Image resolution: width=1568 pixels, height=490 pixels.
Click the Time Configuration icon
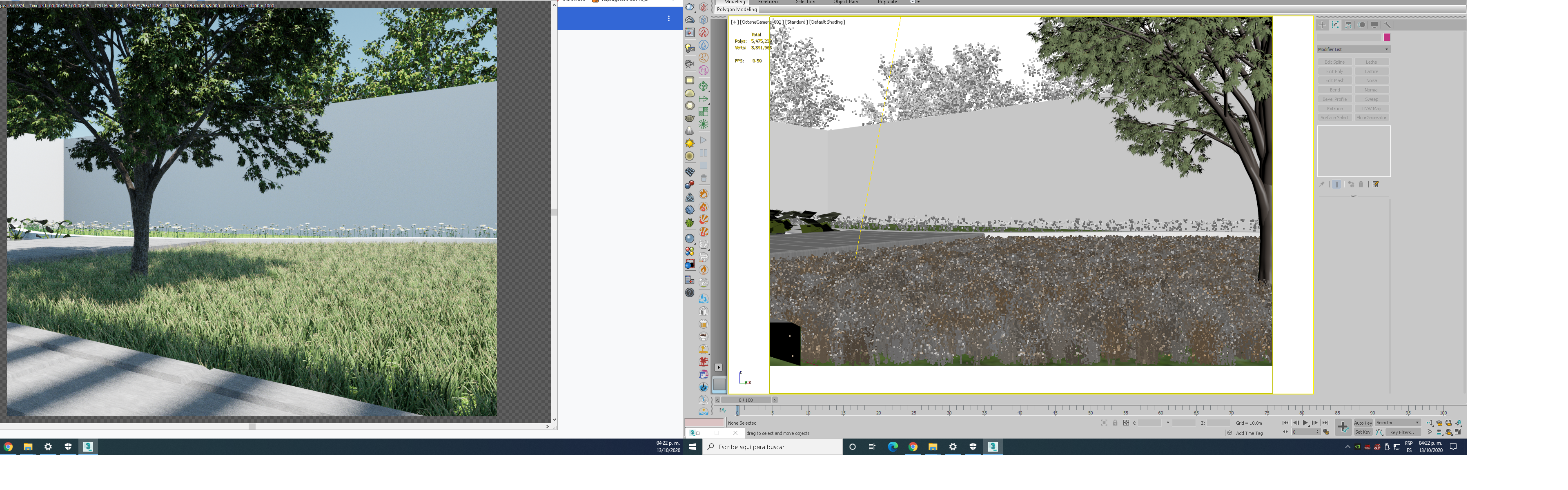[x=1326, y=432]
